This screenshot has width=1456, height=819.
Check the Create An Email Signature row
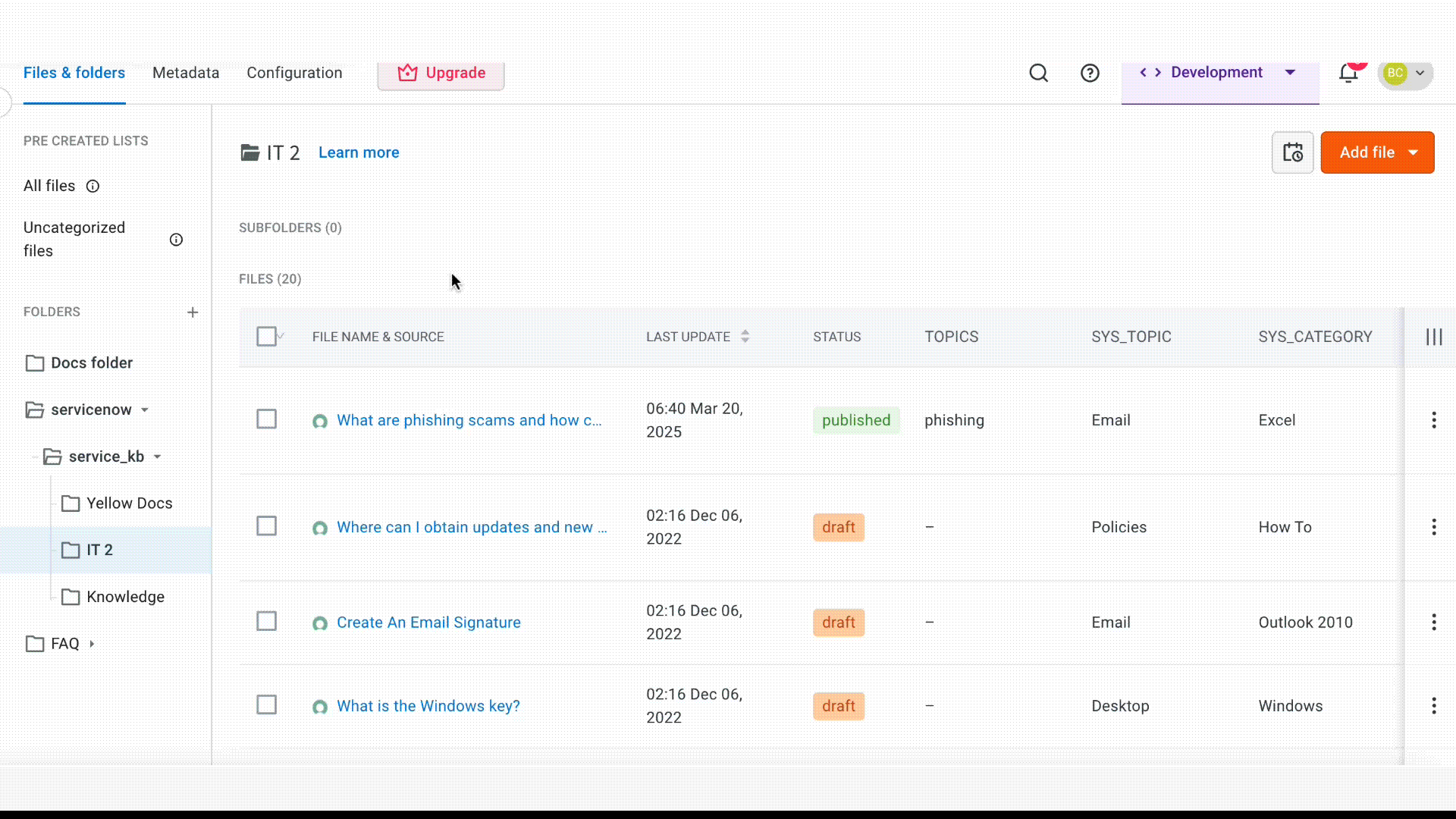[x=266, y=622]
